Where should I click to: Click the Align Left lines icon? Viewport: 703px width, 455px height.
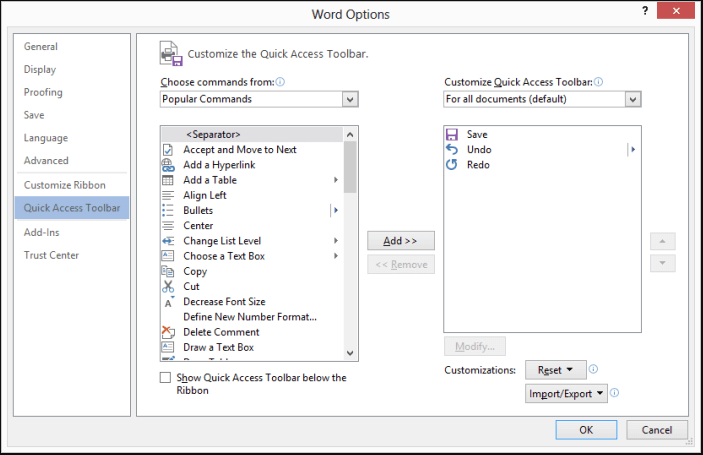[x=168, y=195]
